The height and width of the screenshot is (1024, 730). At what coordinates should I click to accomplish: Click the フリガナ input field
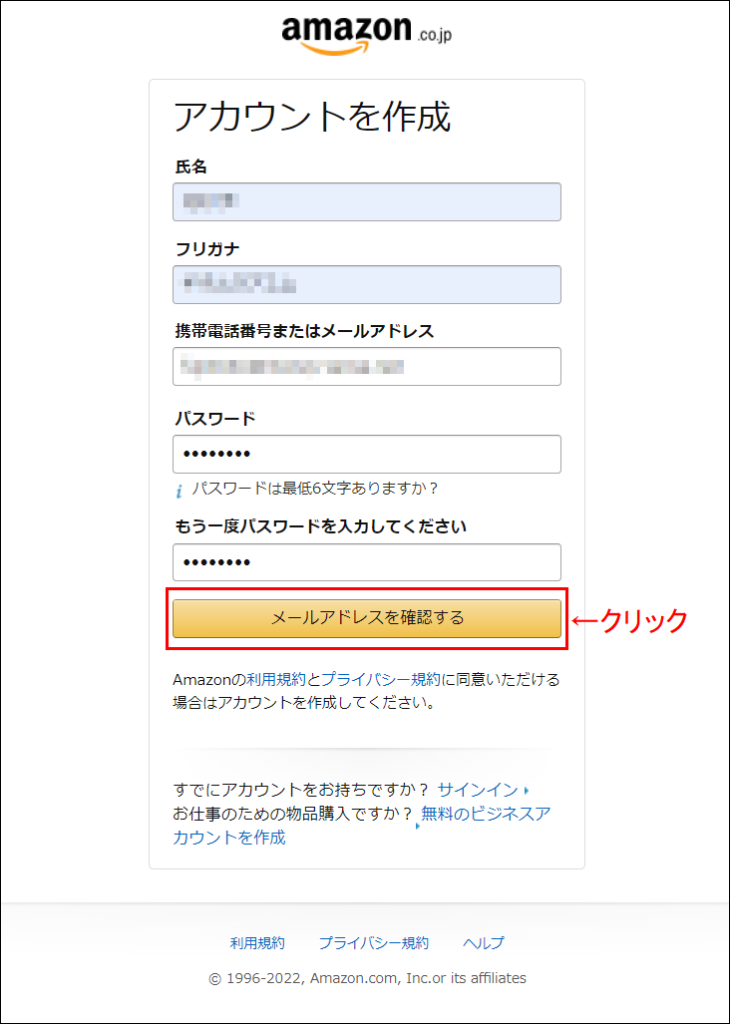(x=366, y=284)
